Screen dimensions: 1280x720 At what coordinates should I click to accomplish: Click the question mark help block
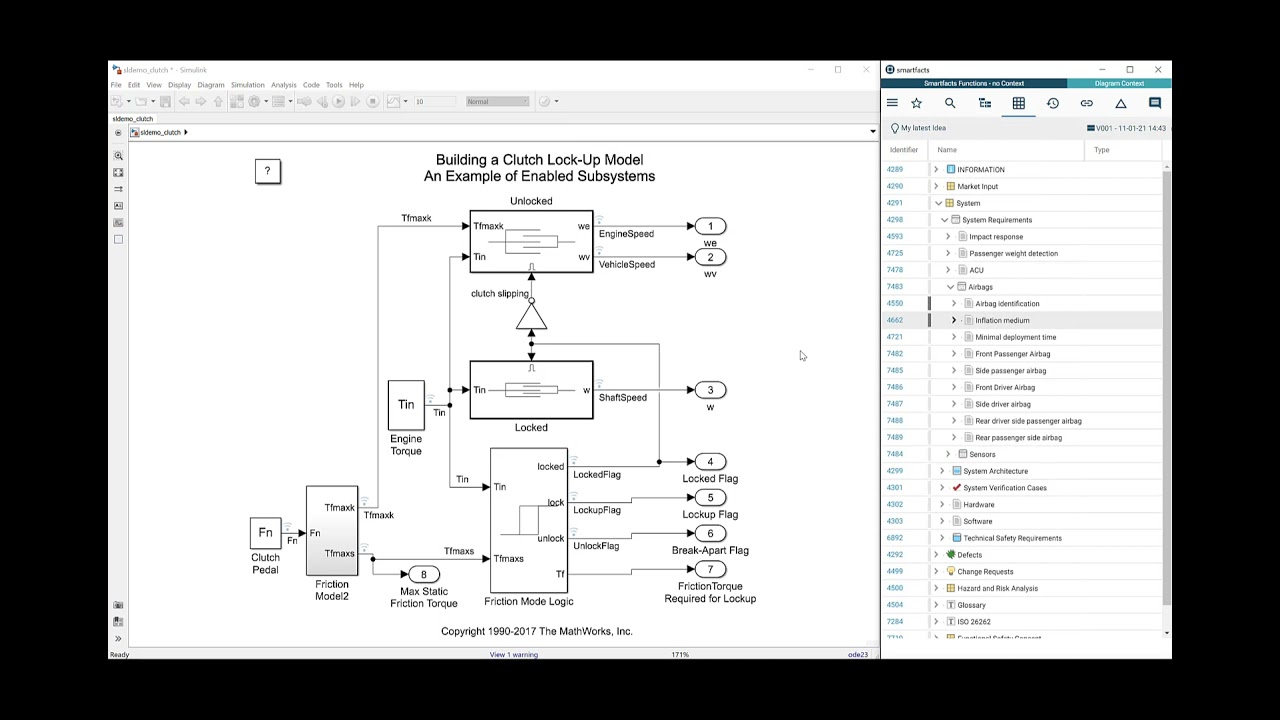click(267, 171)
